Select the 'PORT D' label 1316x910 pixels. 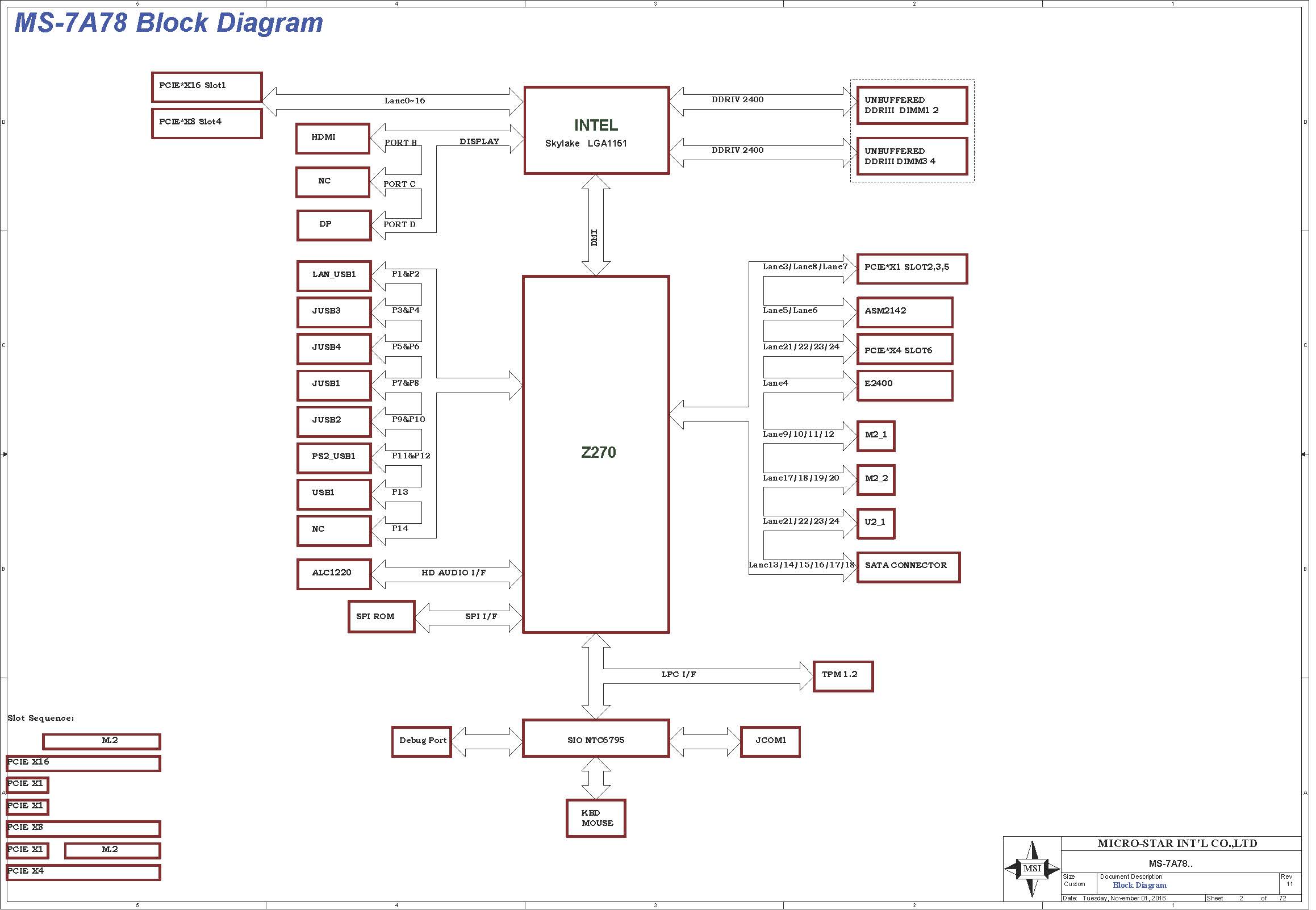coord(400,224)
